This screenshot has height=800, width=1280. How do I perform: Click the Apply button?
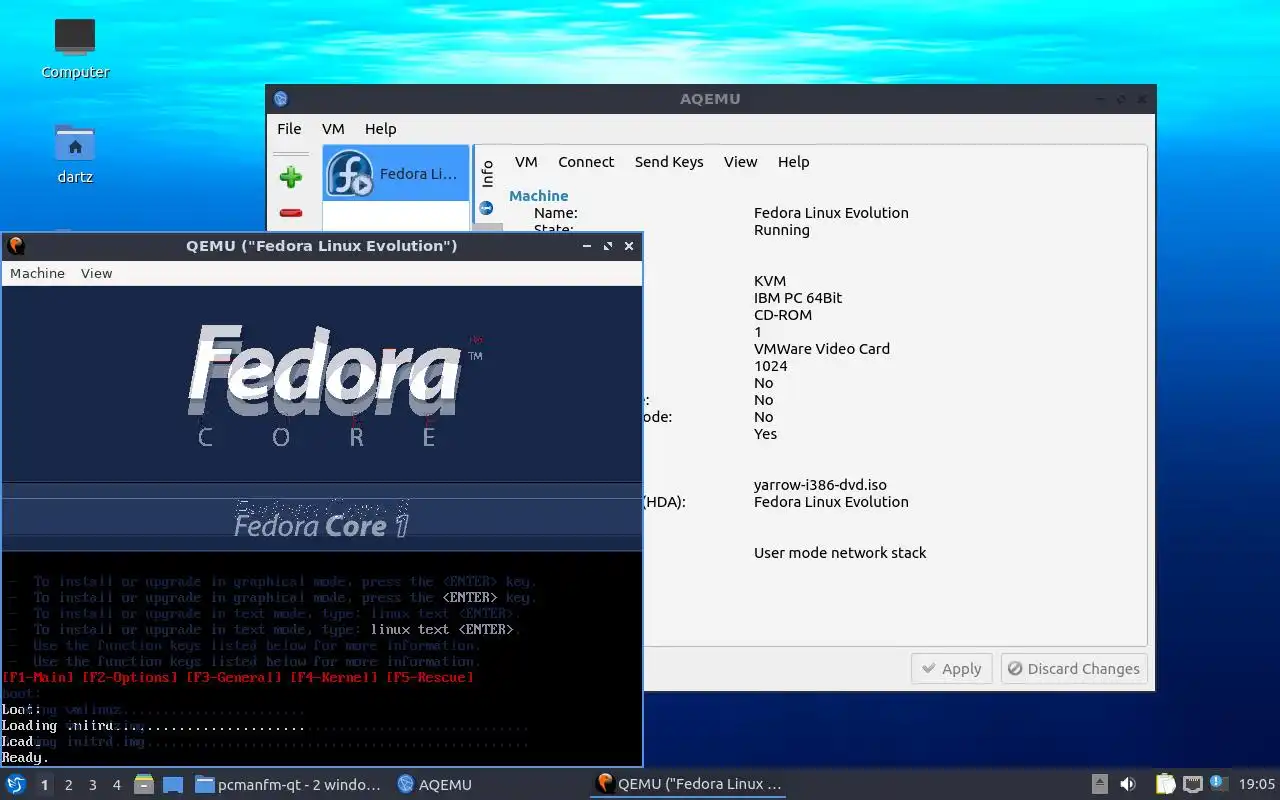coord(951,669)
